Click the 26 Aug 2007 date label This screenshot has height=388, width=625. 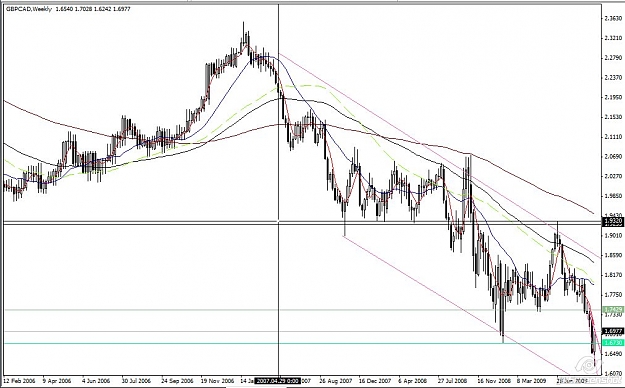pos(336,381)
